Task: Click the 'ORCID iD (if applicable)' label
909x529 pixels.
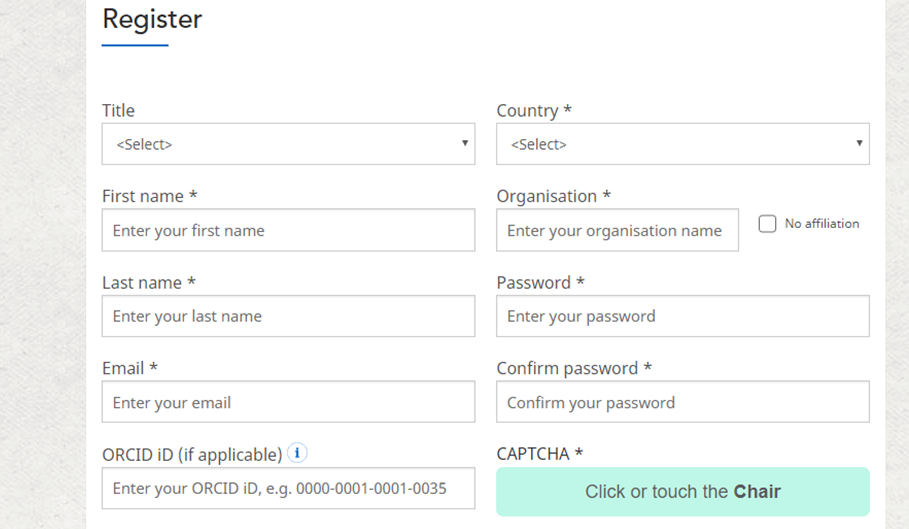Action: coord(192,455)
